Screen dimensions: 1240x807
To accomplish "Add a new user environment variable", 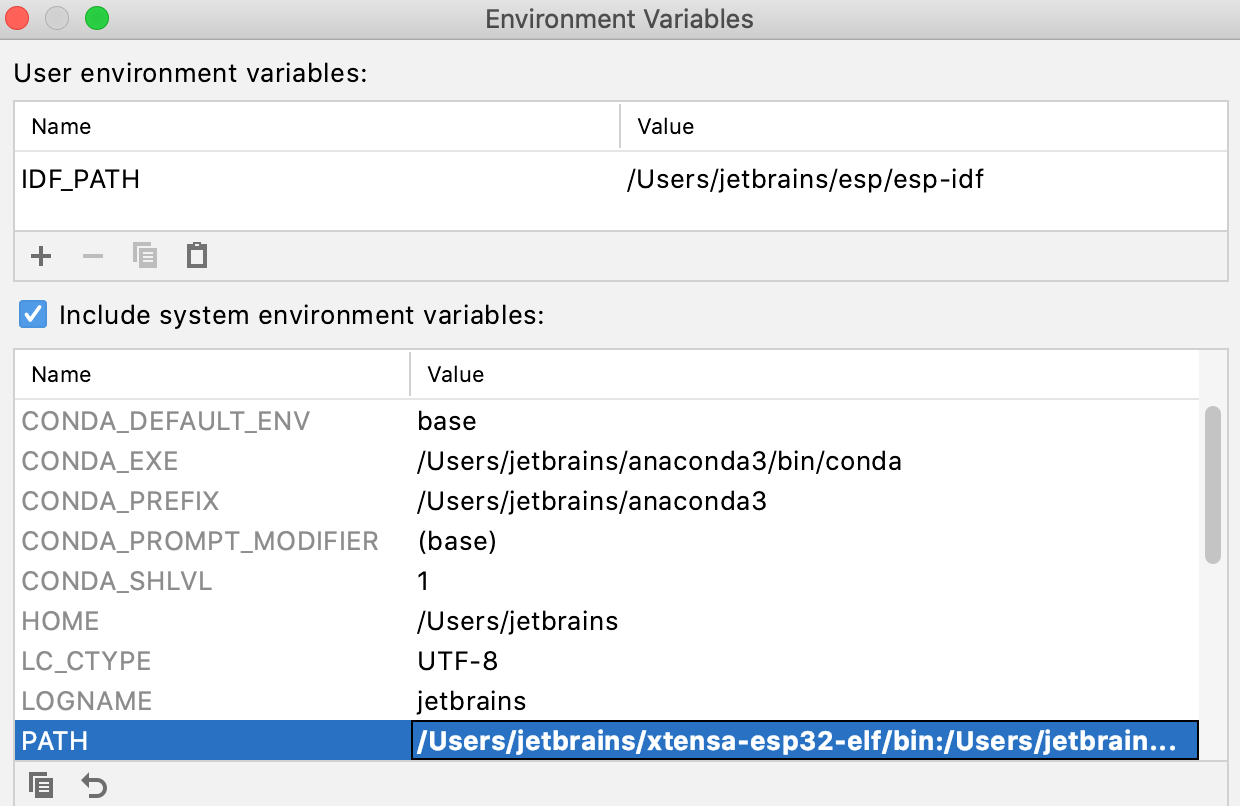I will click(x=41, y=256).
